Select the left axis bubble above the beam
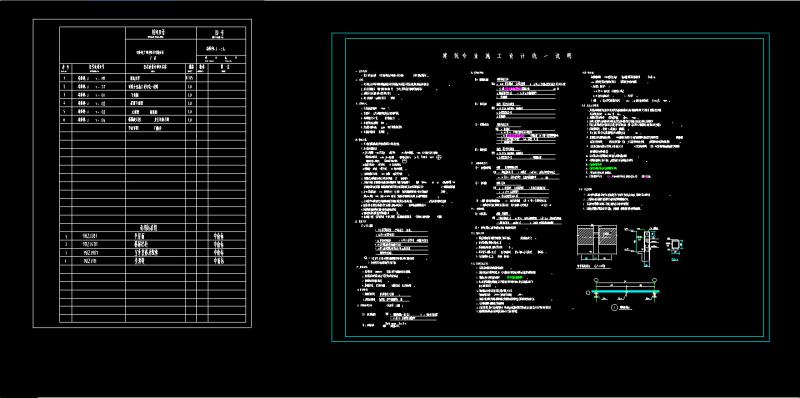This screenshot has width=800, height=398. coord(595,280)
